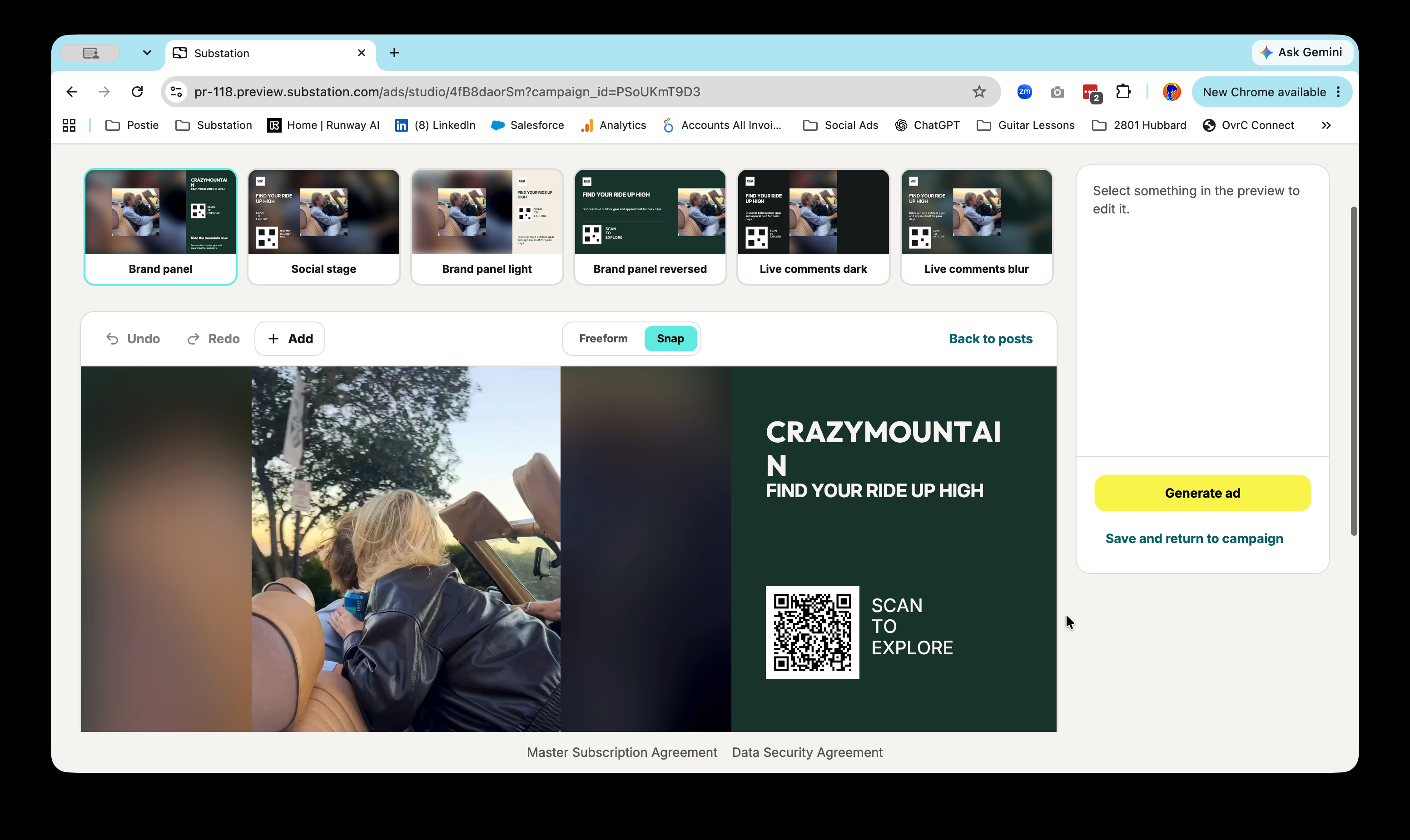Open the Social Ads bookmarks folder
Screen dimensions: 1410x840
pyautogui.click(x=840, y=125)
